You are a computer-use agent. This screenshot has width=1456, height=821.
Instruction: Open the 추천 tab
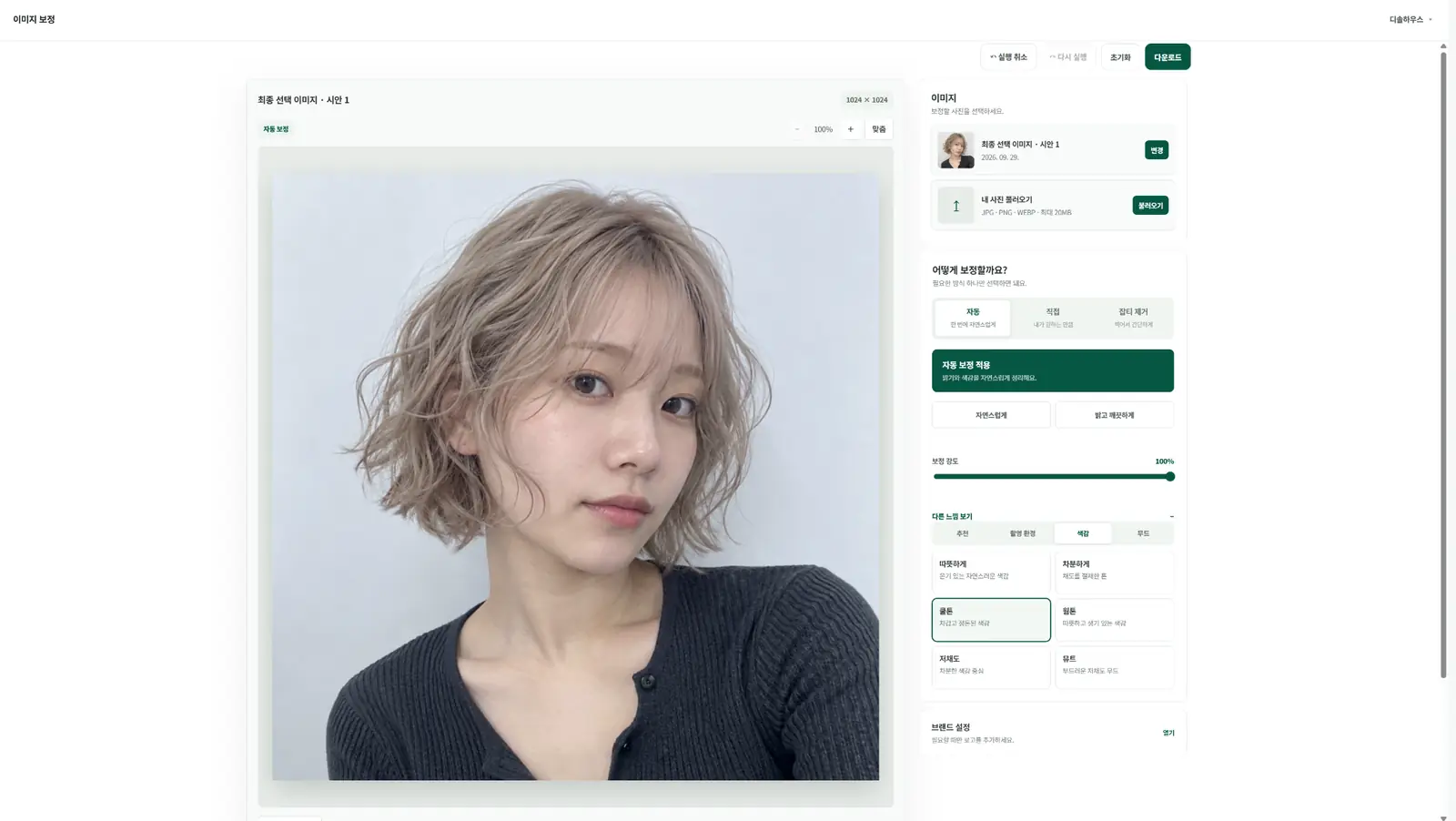coord(963,533)
